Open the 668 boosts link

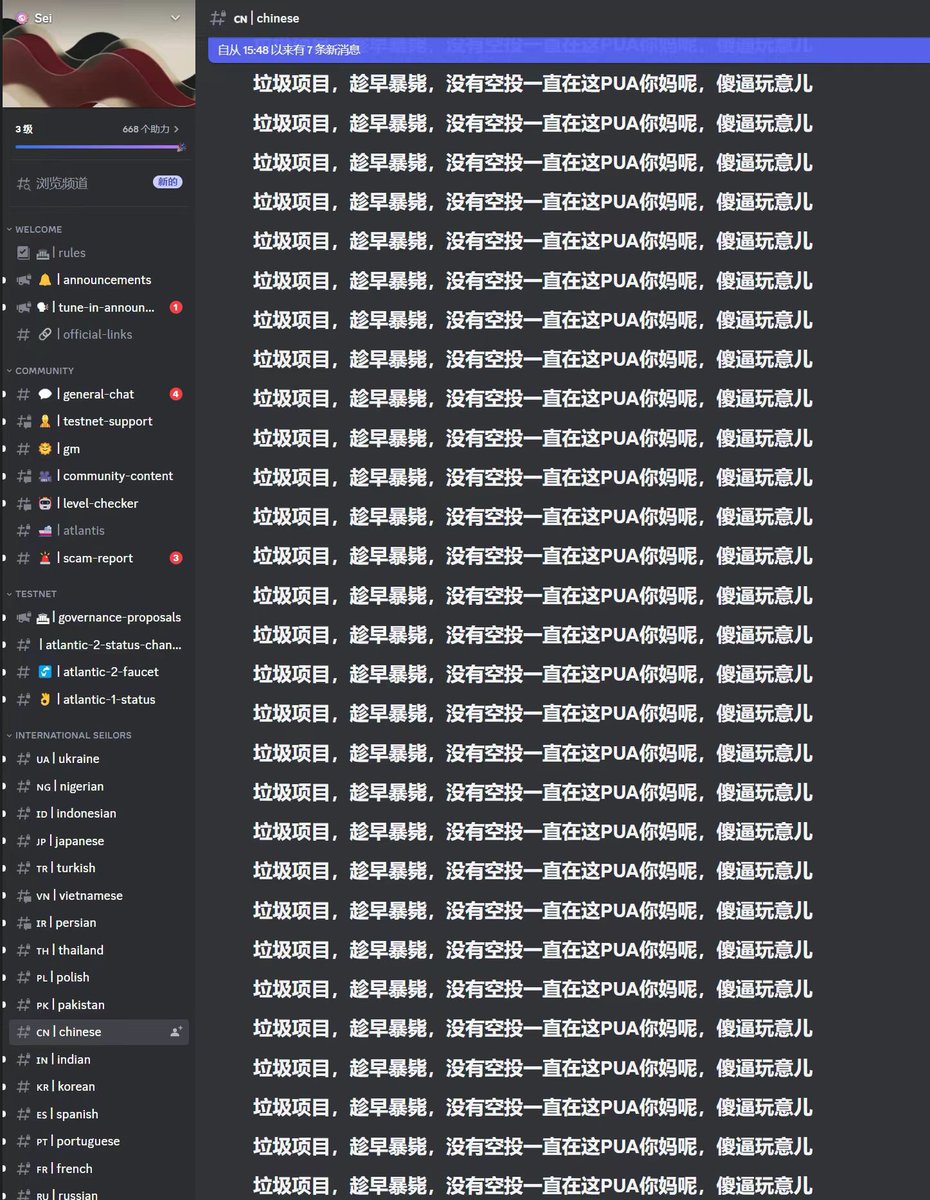tap(151, 129)
